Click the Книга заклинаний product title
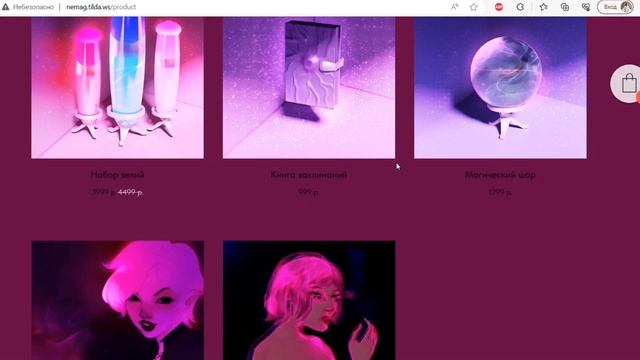This screenshot has height=360, width=640. coord(309,175)
